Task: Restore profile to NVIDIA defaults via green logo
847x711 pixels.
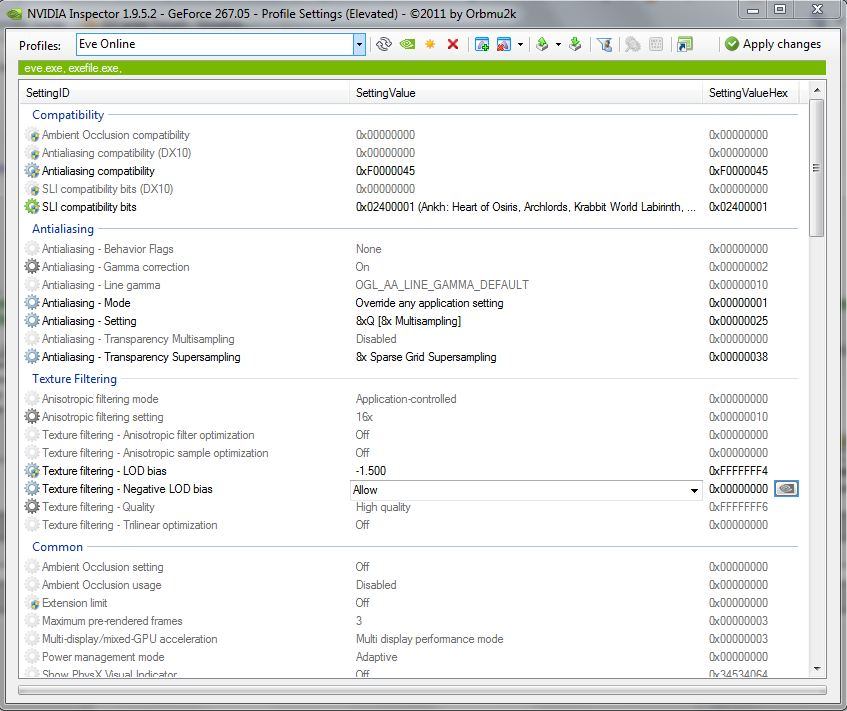Action: click(407, 44)
